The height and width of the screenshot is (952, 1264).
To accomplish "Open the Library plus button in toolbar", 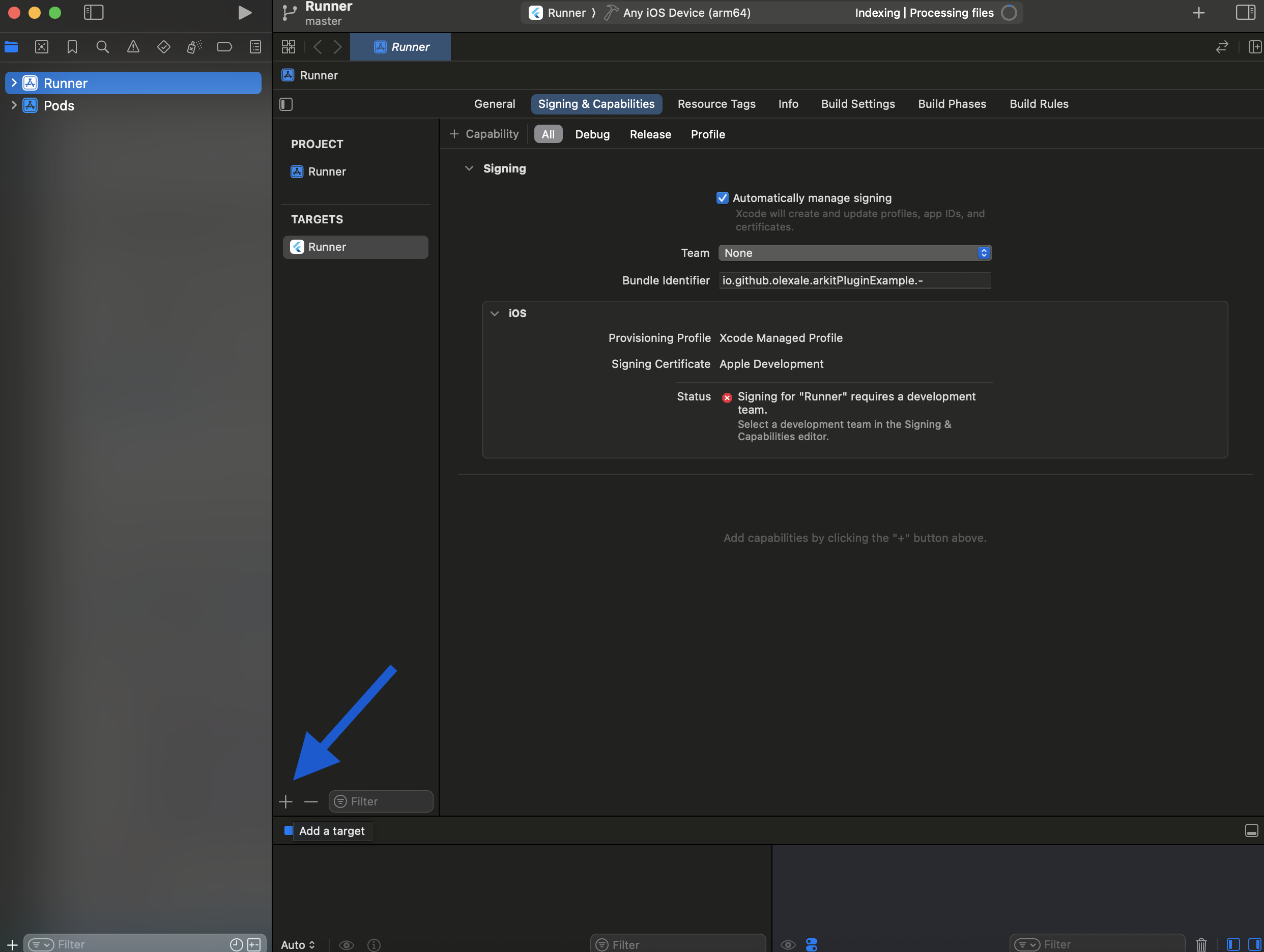I will [1198, 13].
